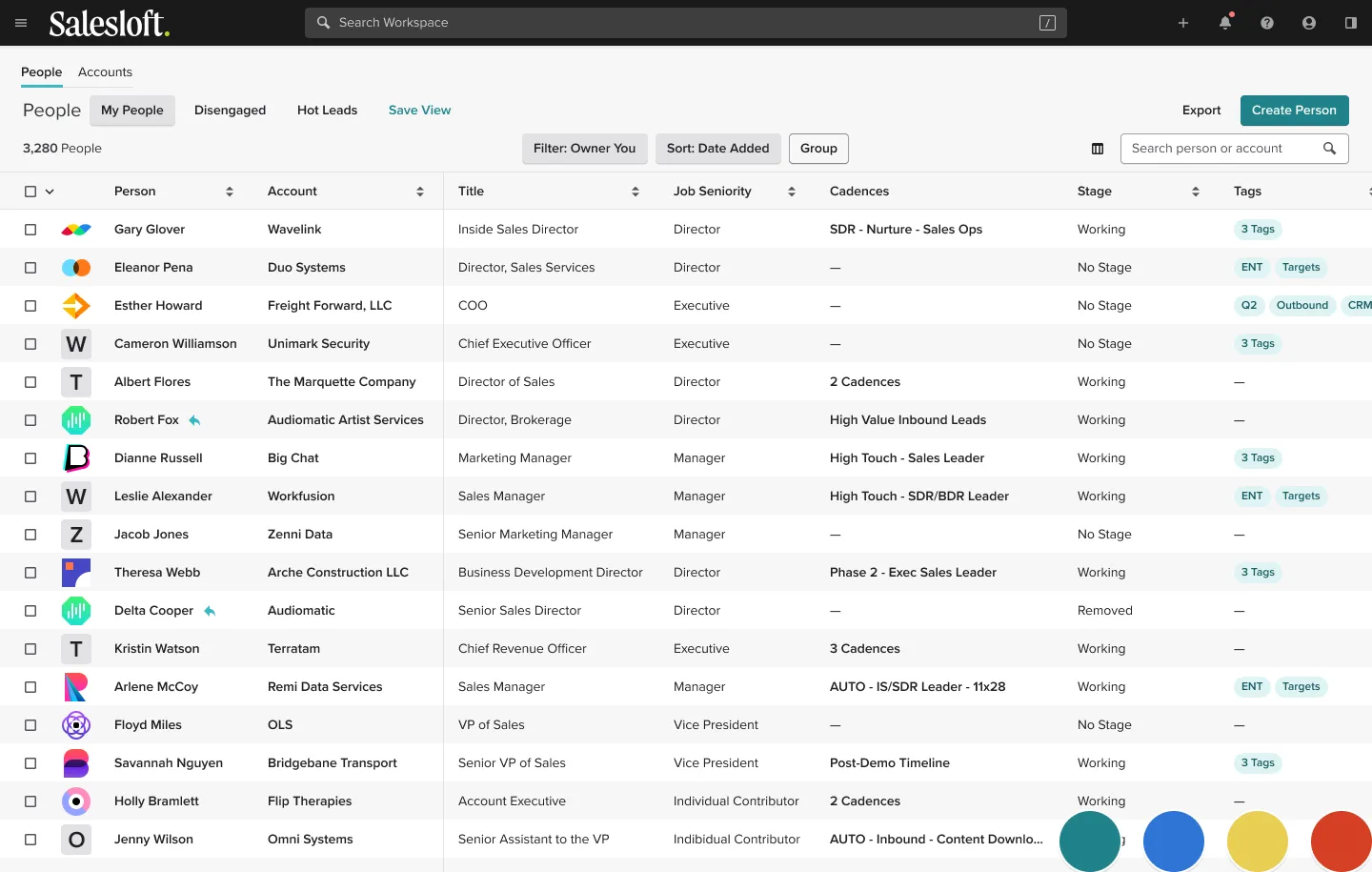Sort by the Person column arrows
1372x872 pixels.
(x=230, y=192)
